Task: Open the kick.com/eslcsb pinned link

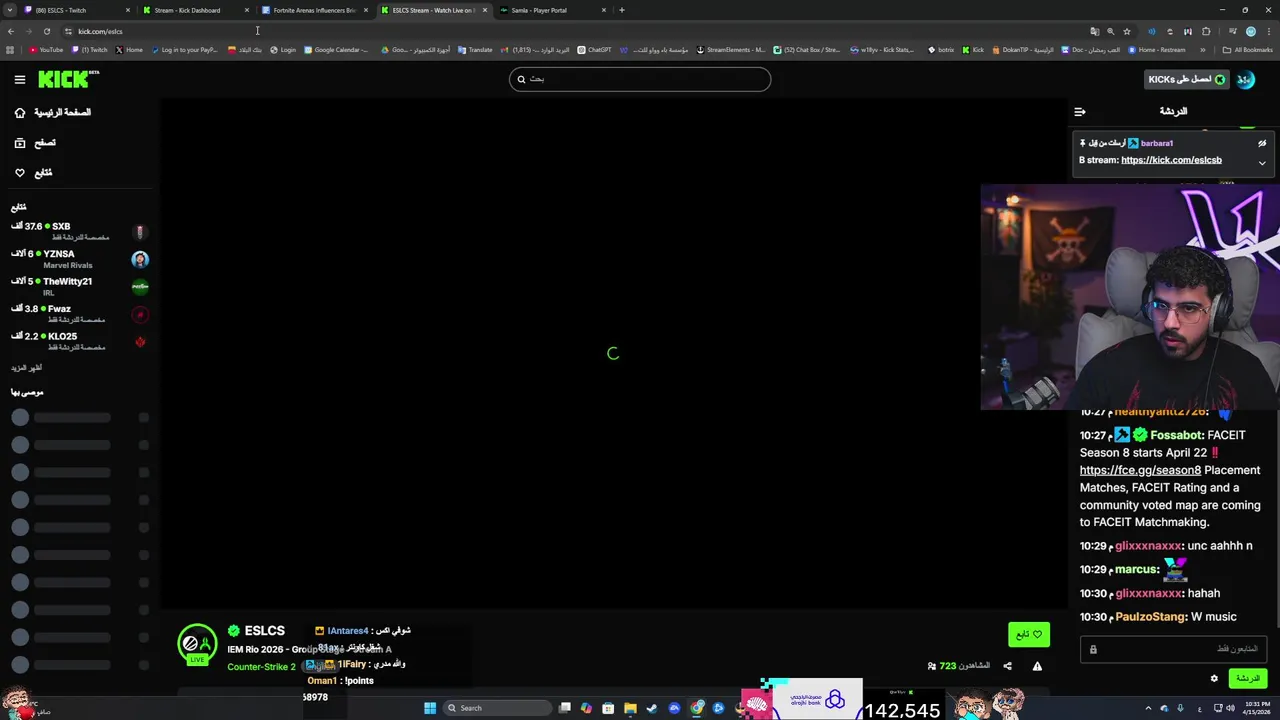Action: click(1171, 160)
